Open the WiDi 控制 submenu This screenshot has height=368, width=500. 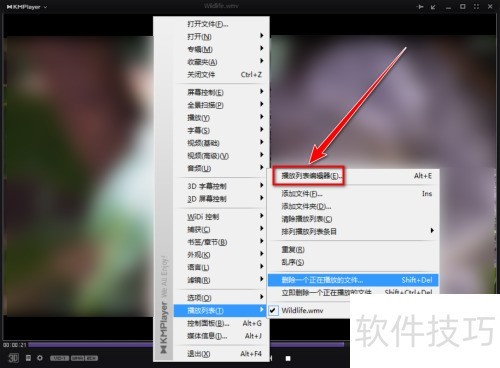coord(220,217)
